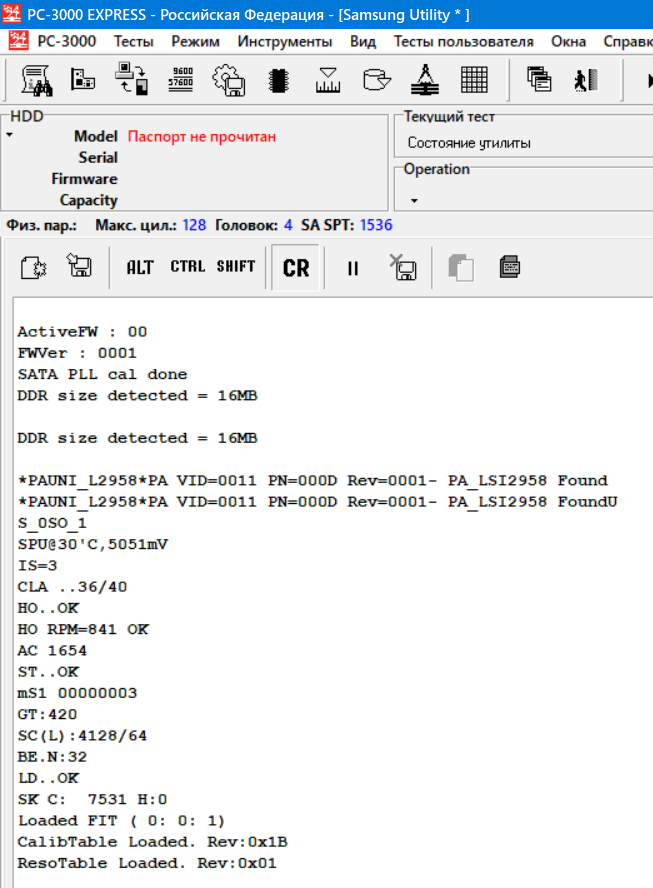Open the Тесты пользователя menu
This screenshot has width=653, height=888.
pyautogui.click(x=464, y=41)
